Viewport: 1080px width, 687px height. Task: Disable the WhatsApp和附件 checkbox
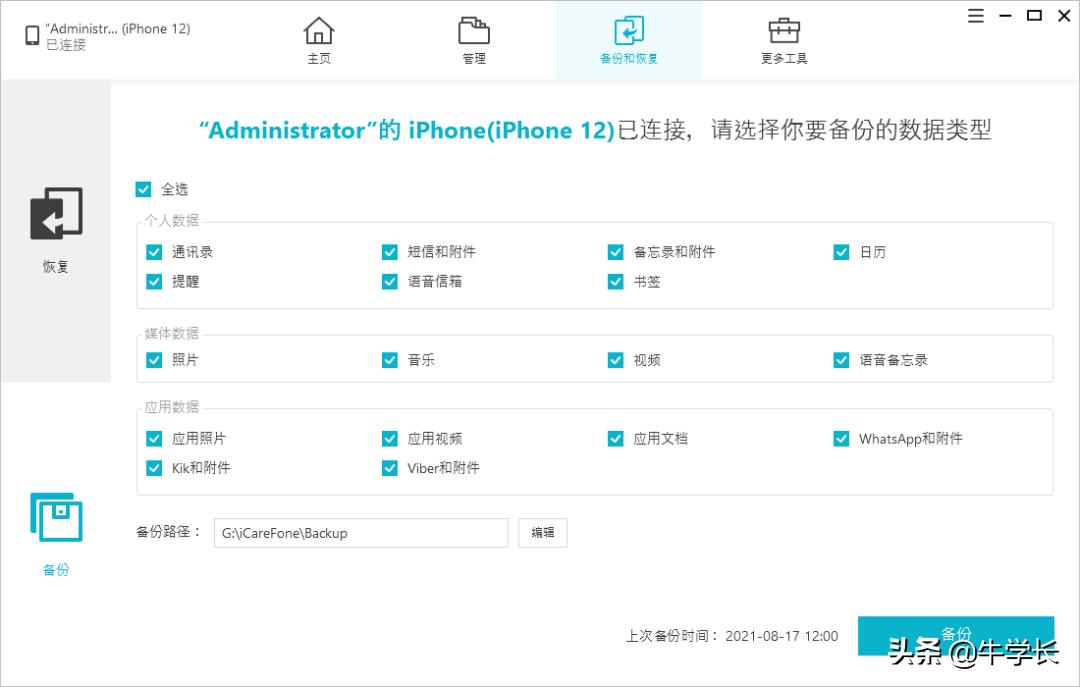click(842, 438)
